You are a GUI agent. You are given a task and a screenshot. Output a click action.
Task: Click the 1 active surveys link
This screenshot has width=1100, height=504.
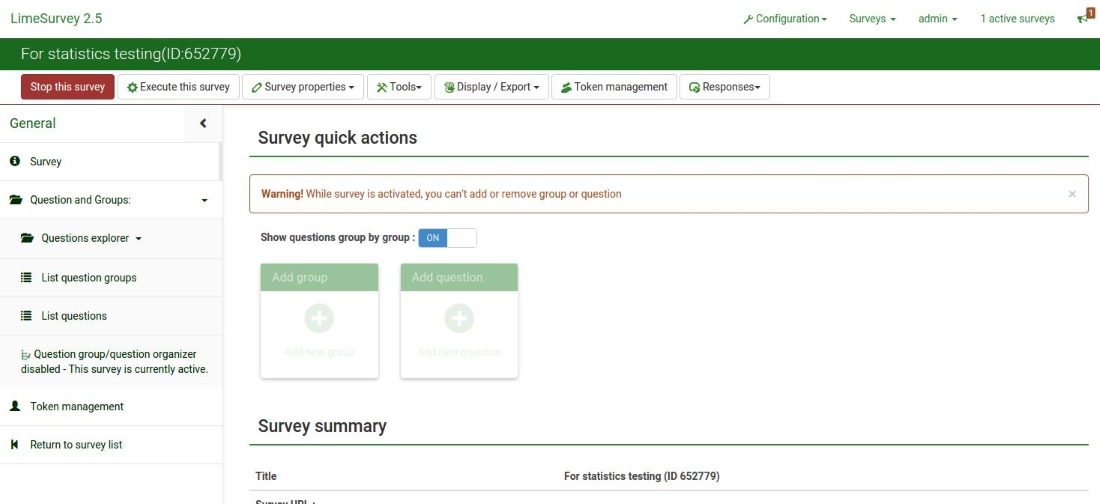1017,19
